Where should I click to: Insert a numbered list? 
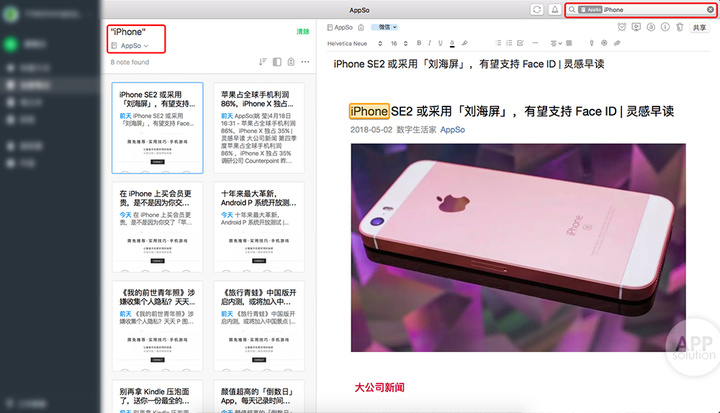click(509, 43)
